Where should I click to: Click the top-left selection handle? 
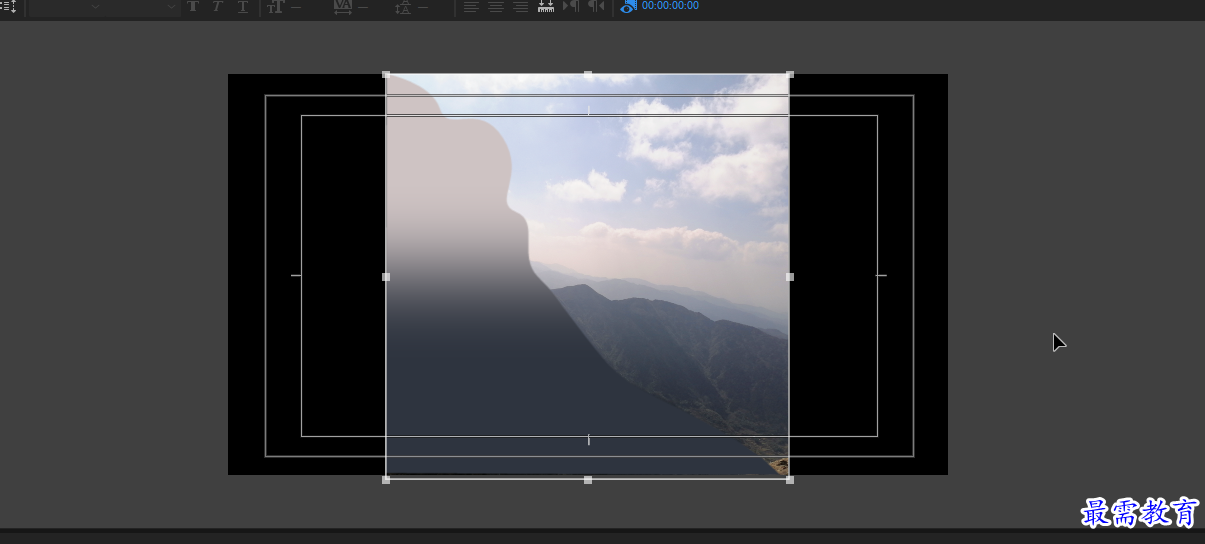click(x=386, y=74)
